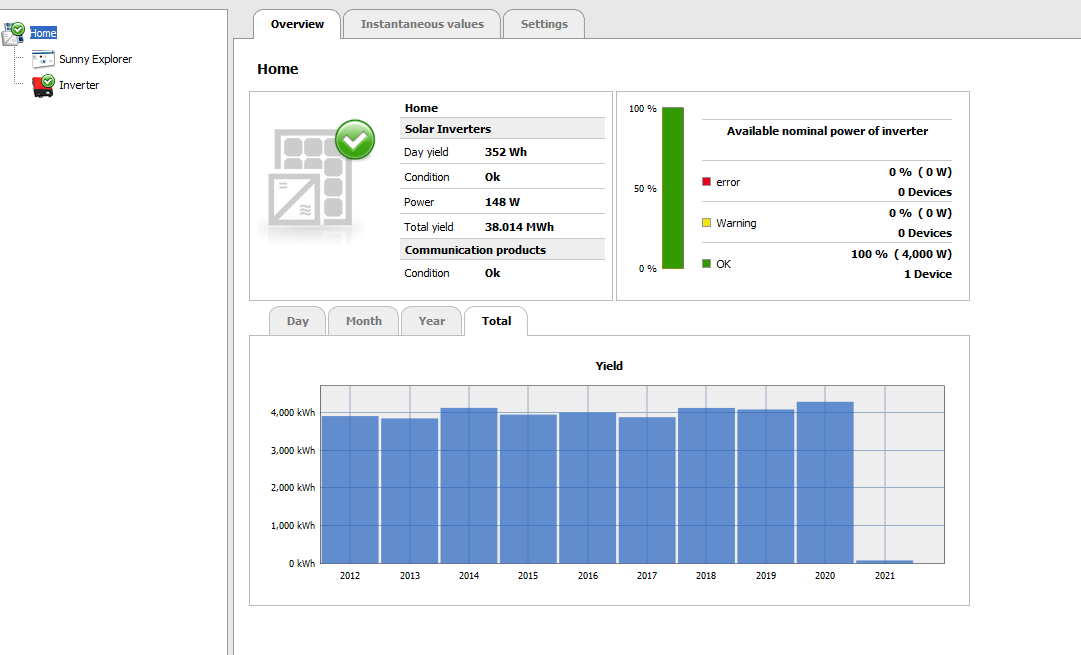Click Solar Inverters Condition Ok value
The image size is (1081, 655).
click(492, 177)
